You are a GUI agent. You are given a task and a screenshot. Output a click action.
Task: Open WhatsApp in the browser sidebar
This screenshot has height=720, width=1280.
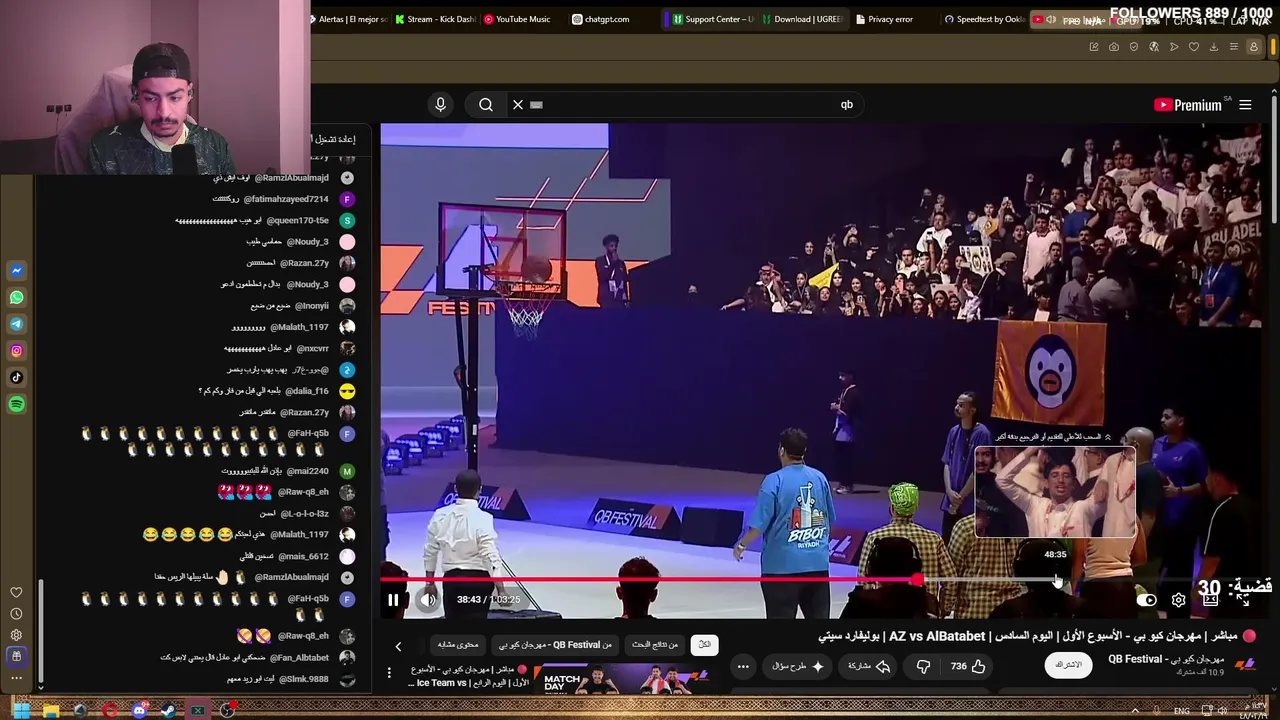(x=16, y=297)
